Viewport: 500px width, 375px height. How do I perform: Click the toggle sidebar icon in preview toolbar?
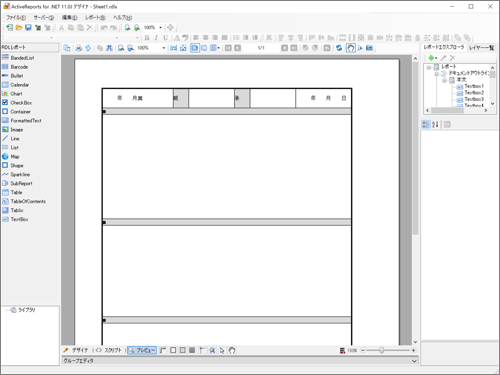pyautogui.click(x=67, y=48)
